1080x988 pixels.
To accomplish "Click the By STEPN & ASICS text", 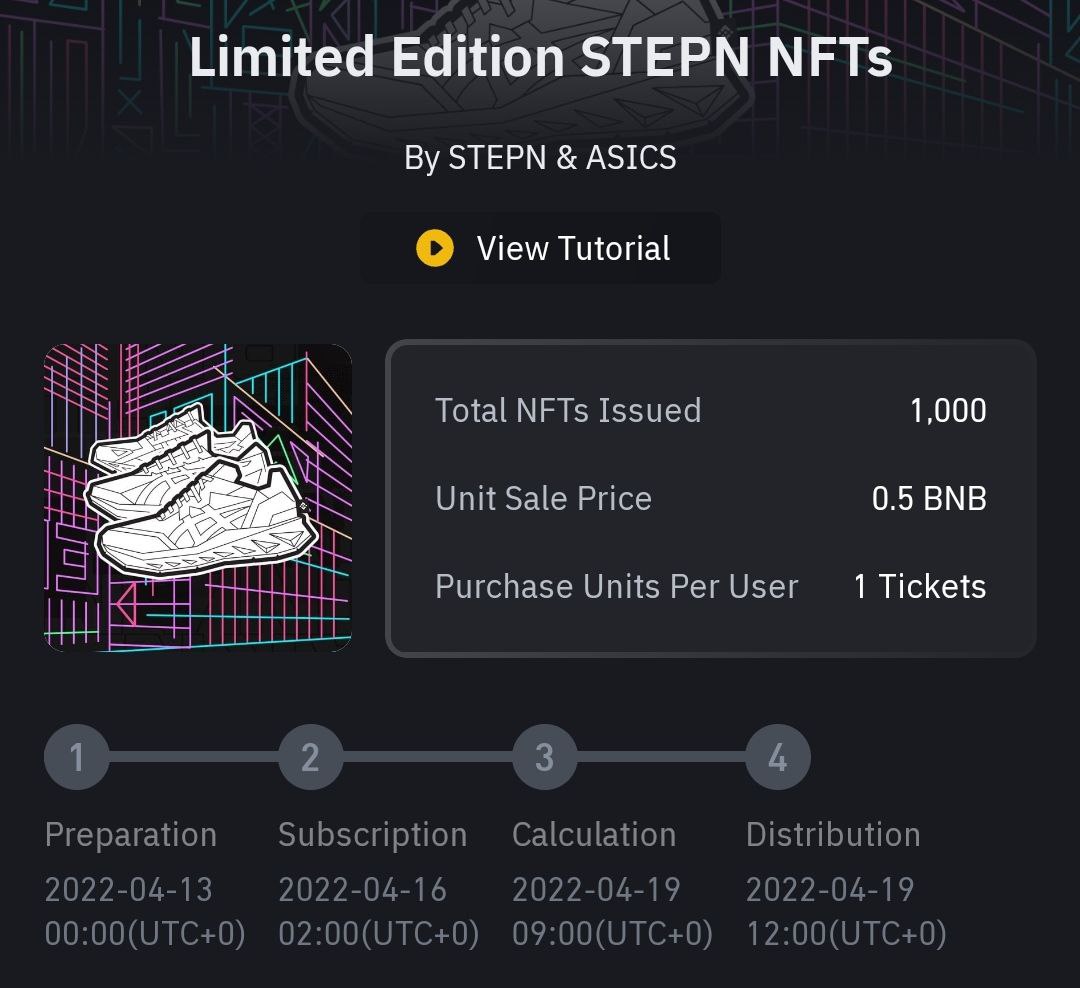I will [540, 157].
